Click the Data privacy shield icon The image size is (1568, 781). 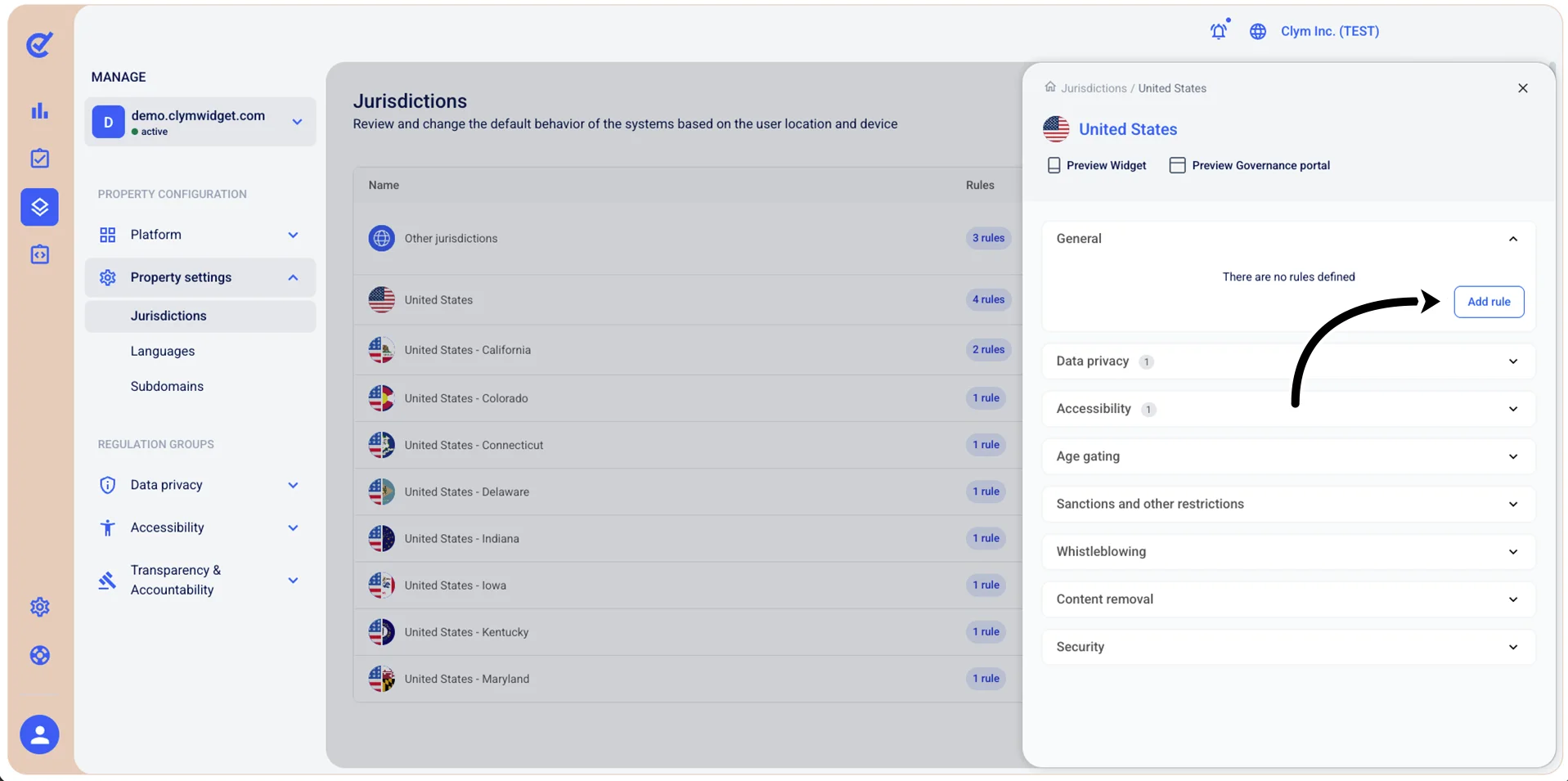tap(107, 485)
